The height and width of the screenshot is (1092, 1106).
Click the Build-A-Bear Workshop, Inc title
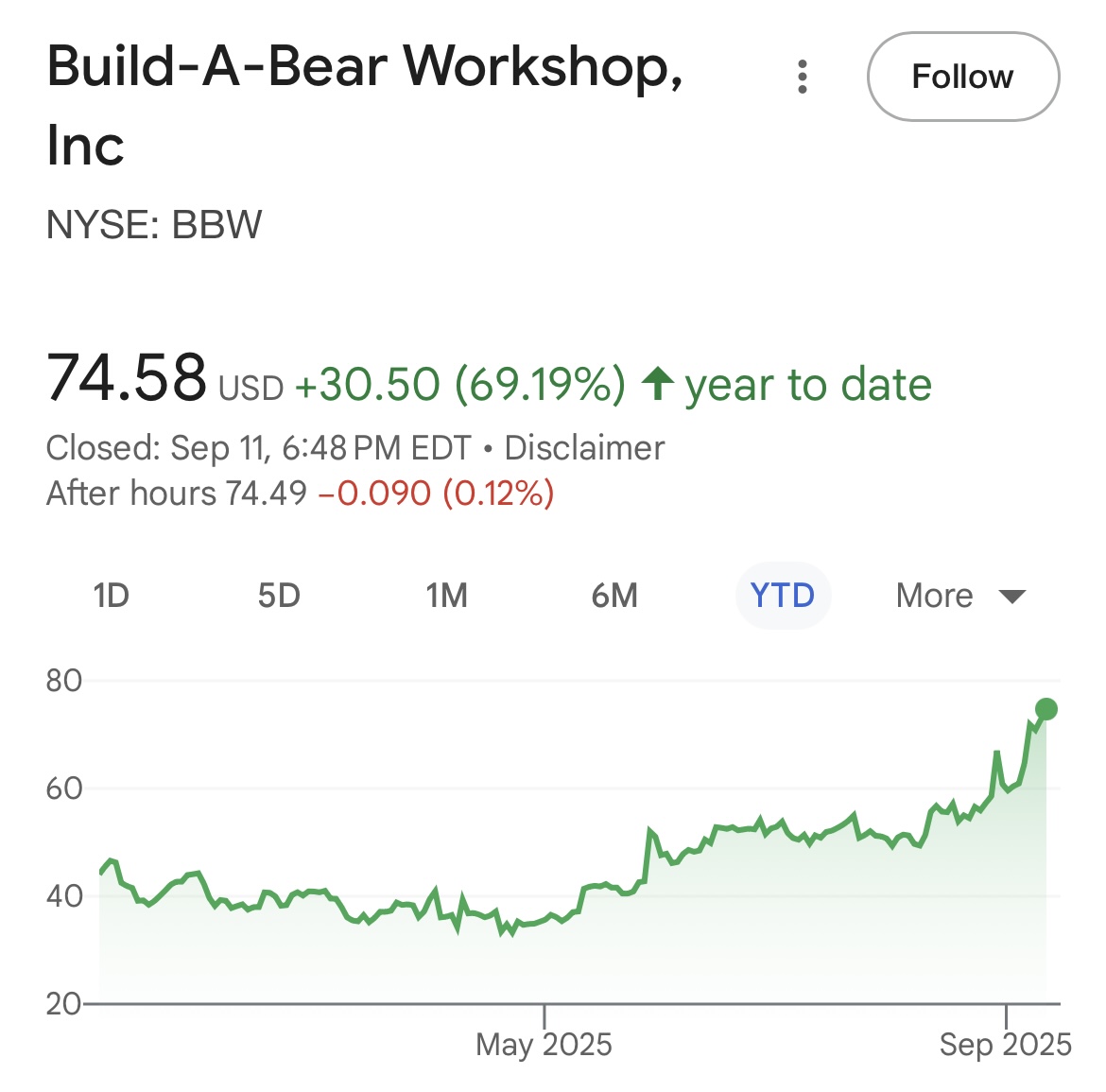(365, 106)
